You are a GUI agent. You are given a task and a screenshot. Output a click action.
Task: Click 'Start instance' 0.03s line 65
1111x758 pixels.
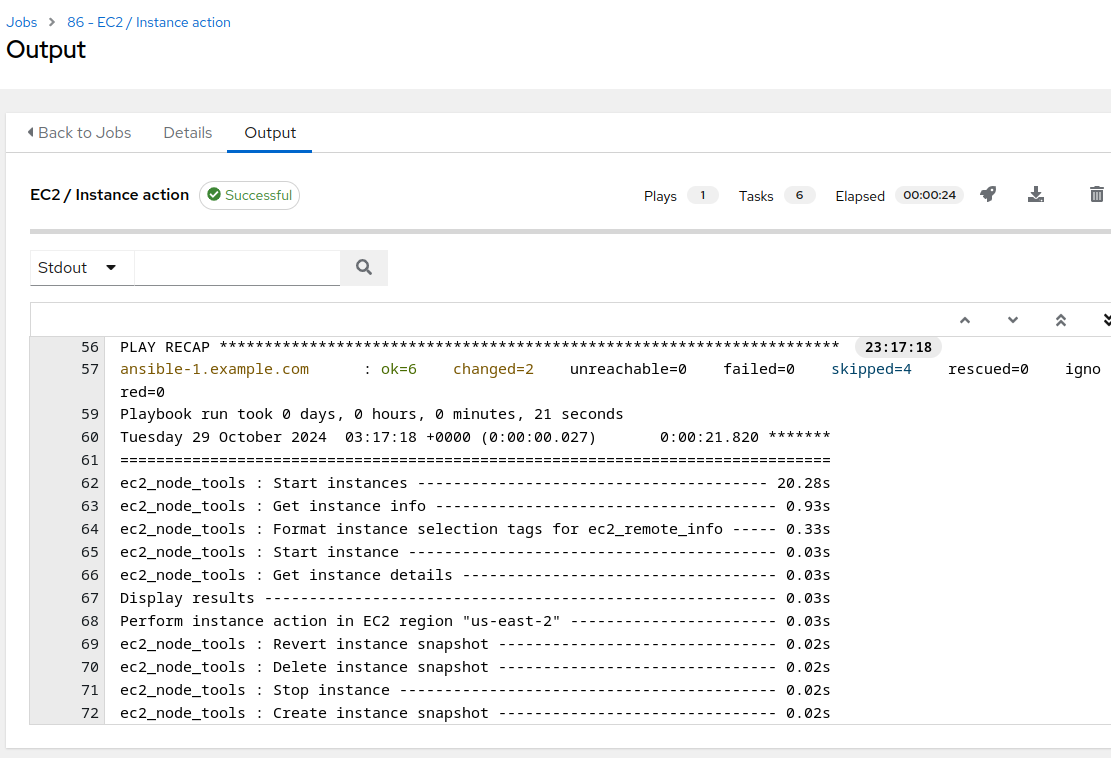475,552
